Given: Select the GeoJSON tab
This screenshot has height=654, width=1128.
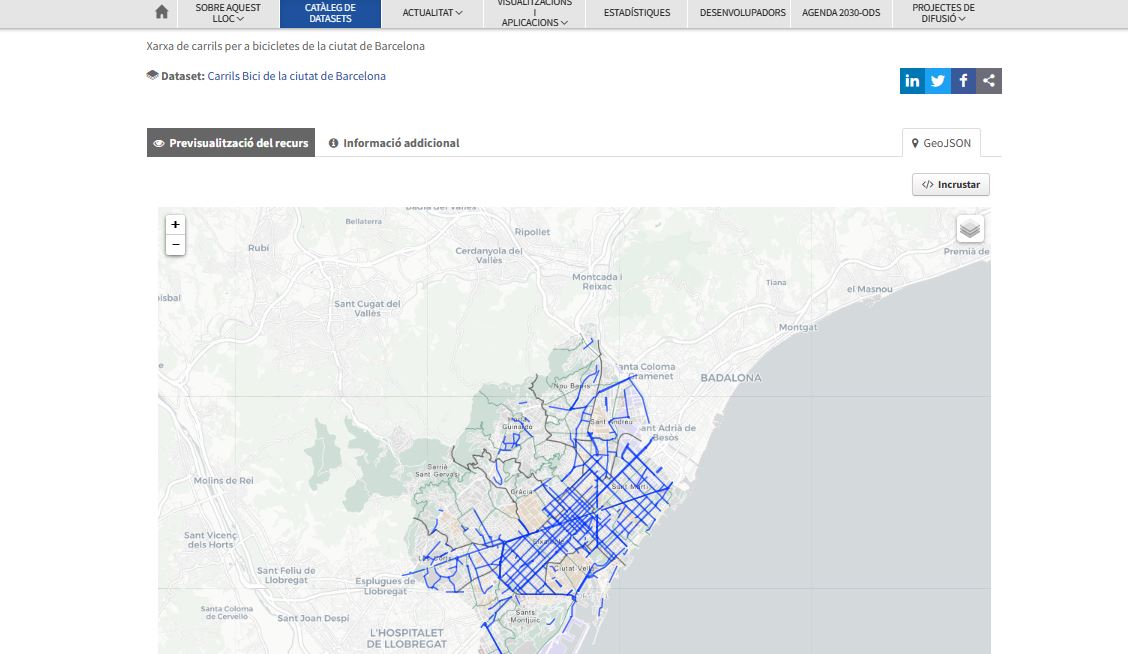Looking at the screenshot, I should (x=943, y=142).
